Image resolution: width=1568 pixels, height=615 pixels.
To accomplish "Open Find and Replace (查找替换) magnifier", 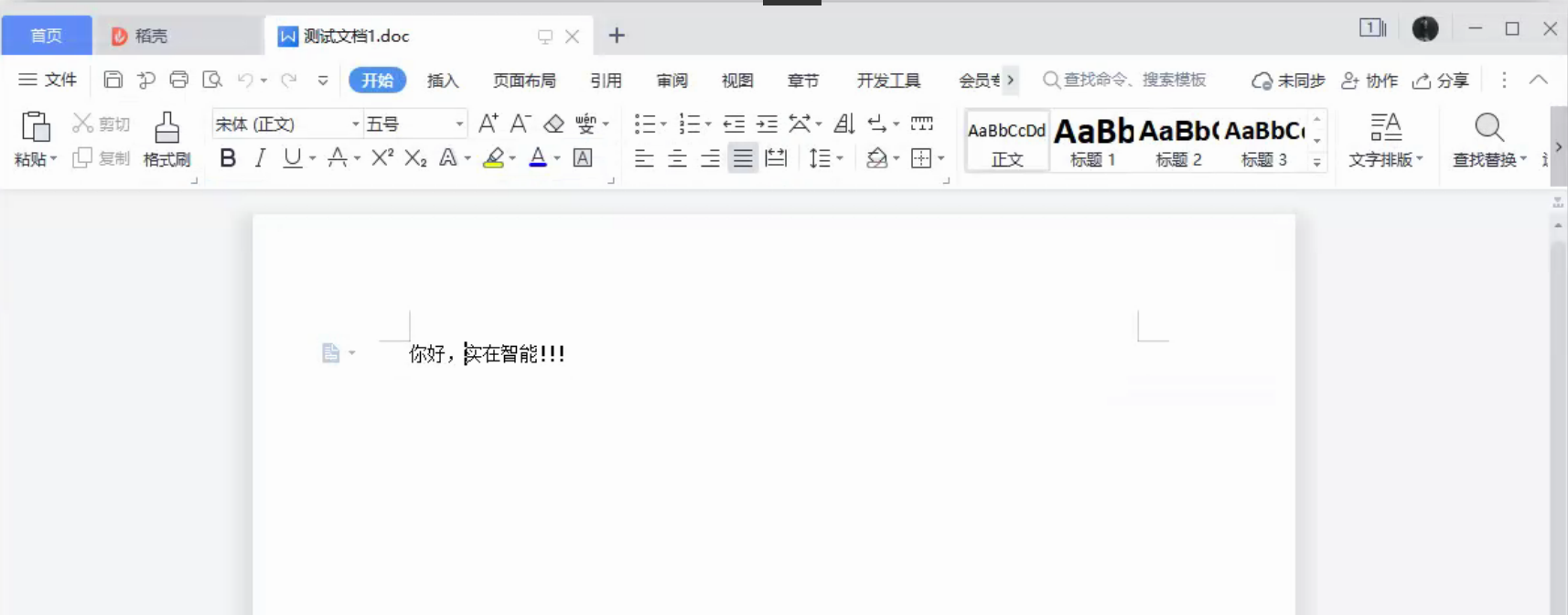I will 1488,128.
